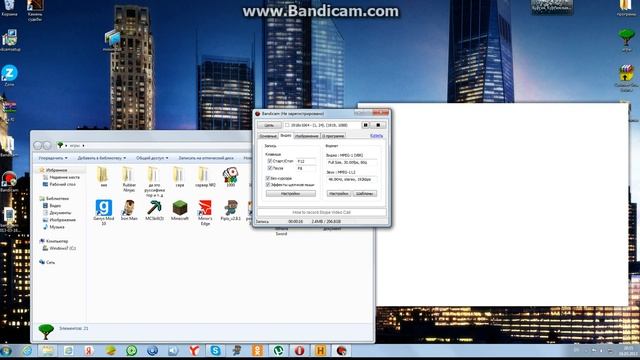This screenshot has width=640, height=360.
Task: Click the Bandicam pause recording button
Action: [366, 125]
